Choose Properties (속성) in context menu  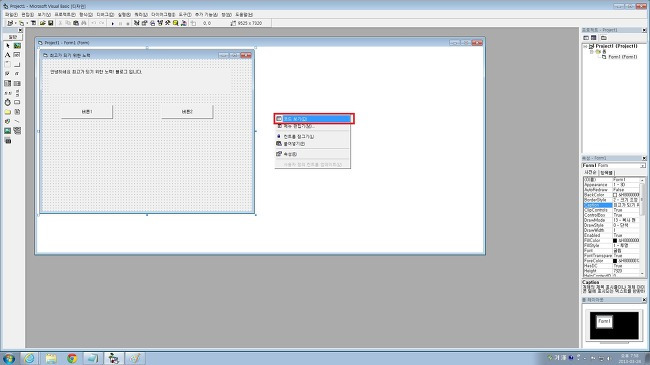(x=313, y=154)
